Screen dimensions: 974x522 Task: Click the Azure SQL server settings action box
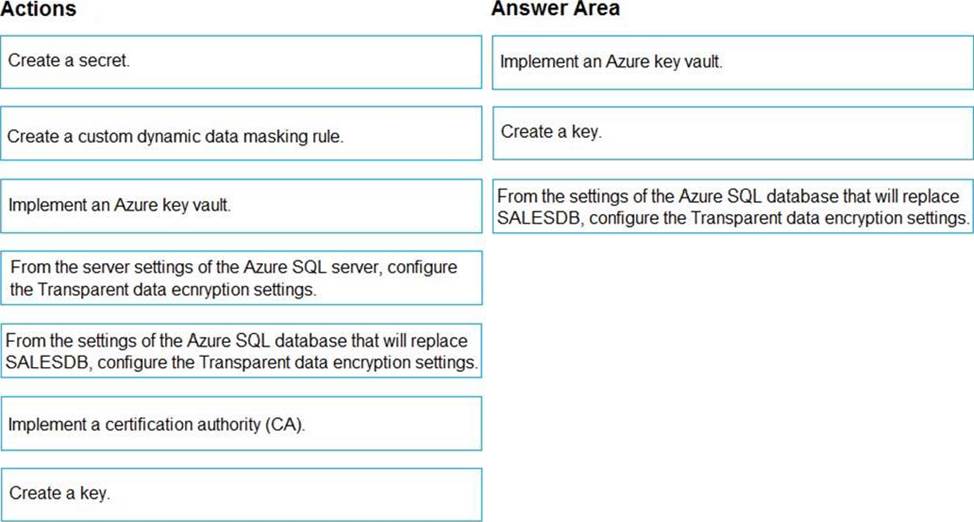(x=241, y=278)
